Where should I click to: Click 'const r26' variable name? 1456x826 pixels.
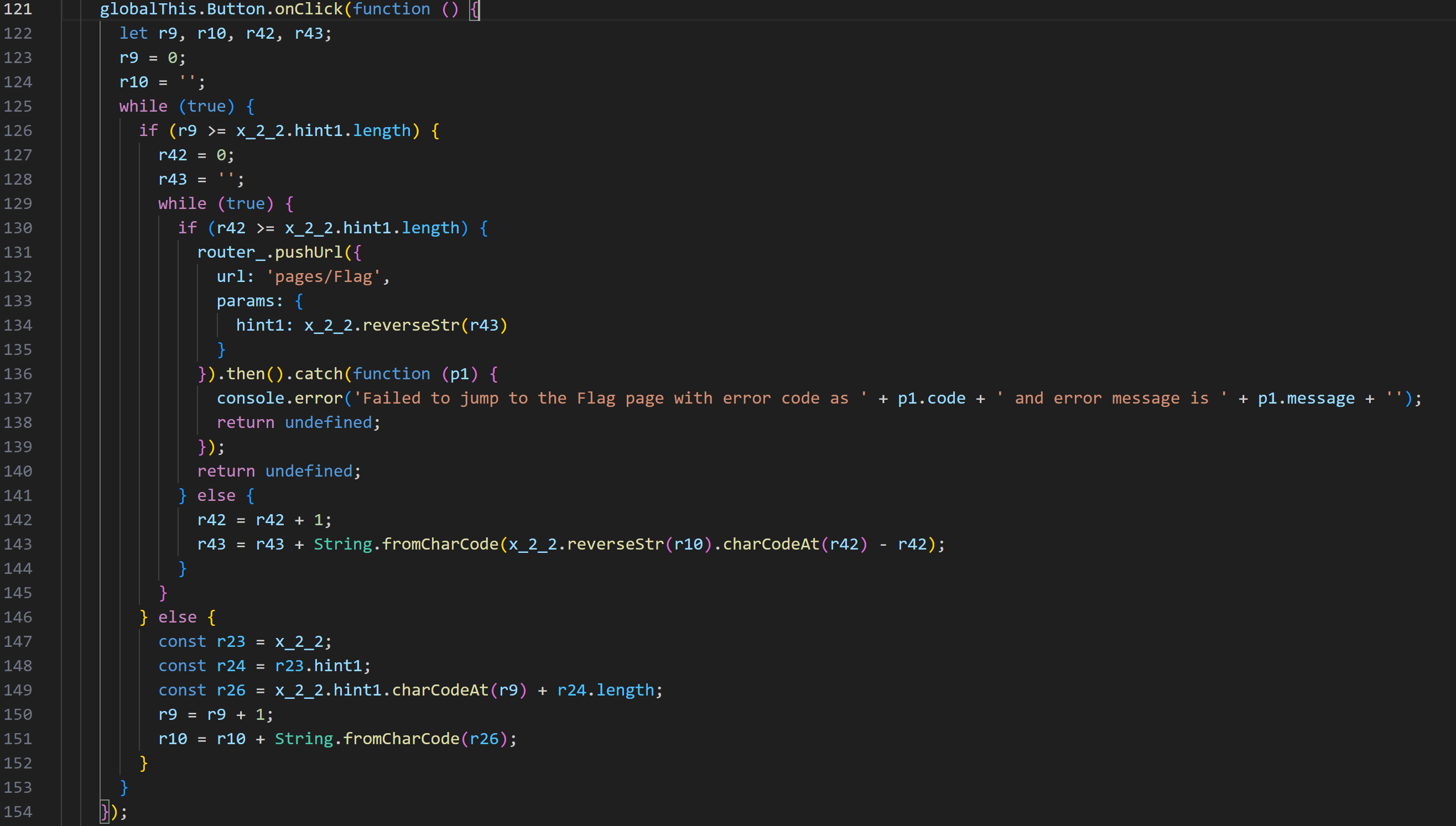pyautogui.click(x=231, y=691)
